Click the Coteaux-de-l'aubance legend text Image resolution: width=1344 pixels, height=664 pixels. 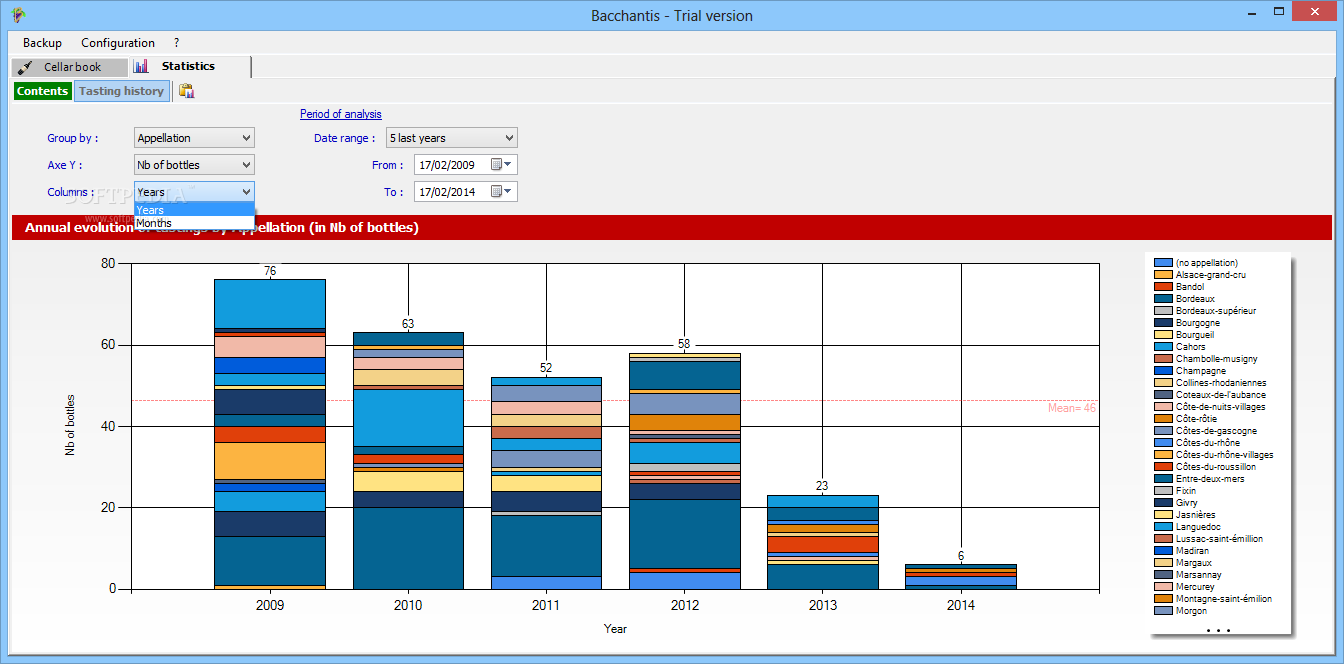tap(1221, 395)
